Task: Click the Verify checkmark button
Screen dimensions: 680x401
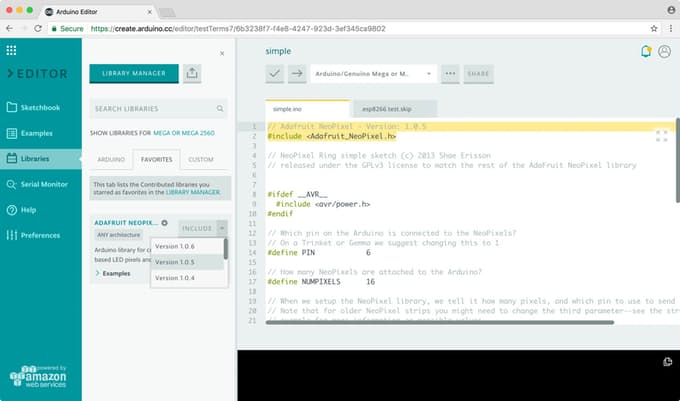Action: pos(275,73)
